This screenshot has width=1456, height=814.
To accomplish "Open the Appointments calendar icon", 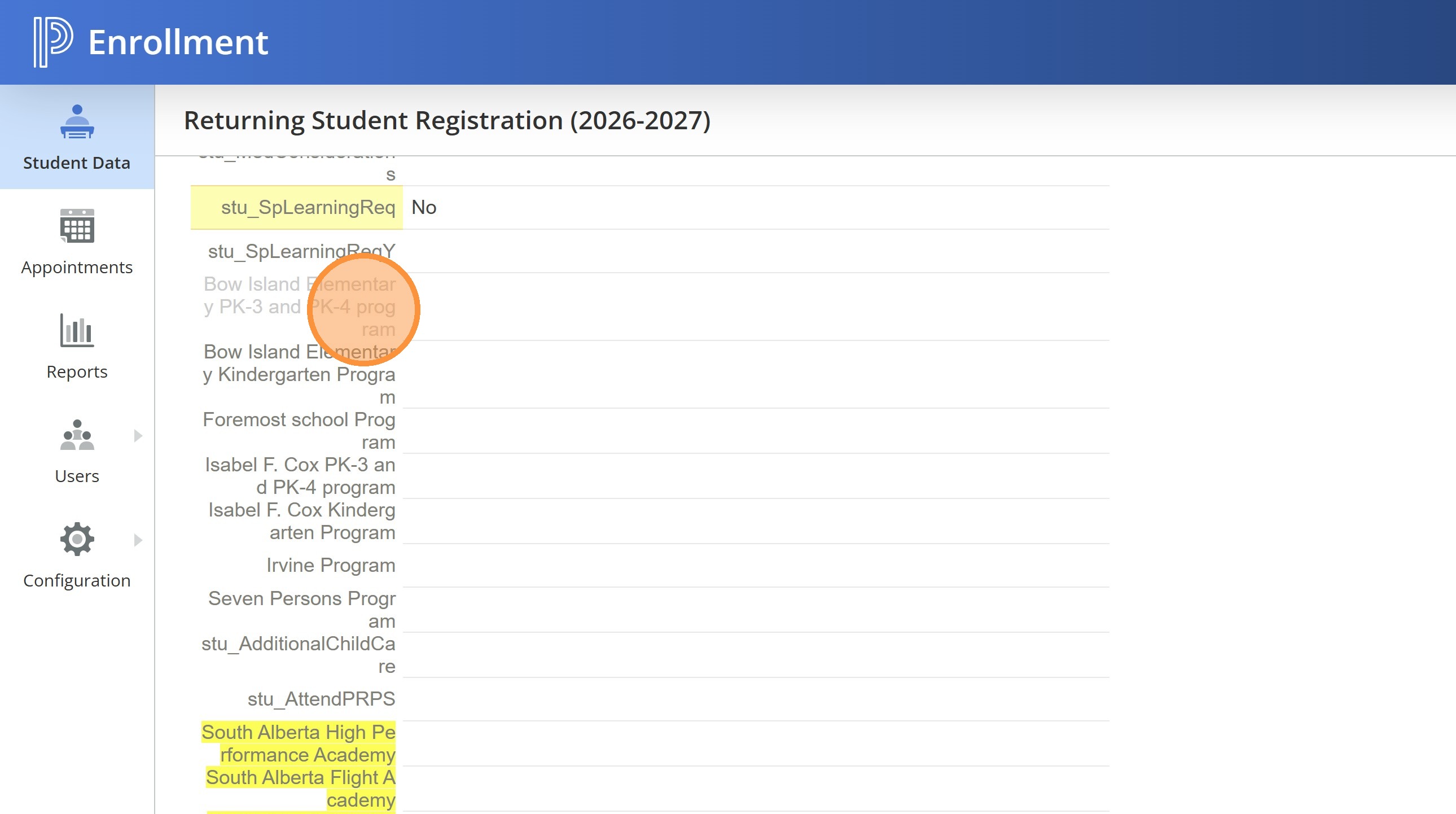I will point(77,226).
